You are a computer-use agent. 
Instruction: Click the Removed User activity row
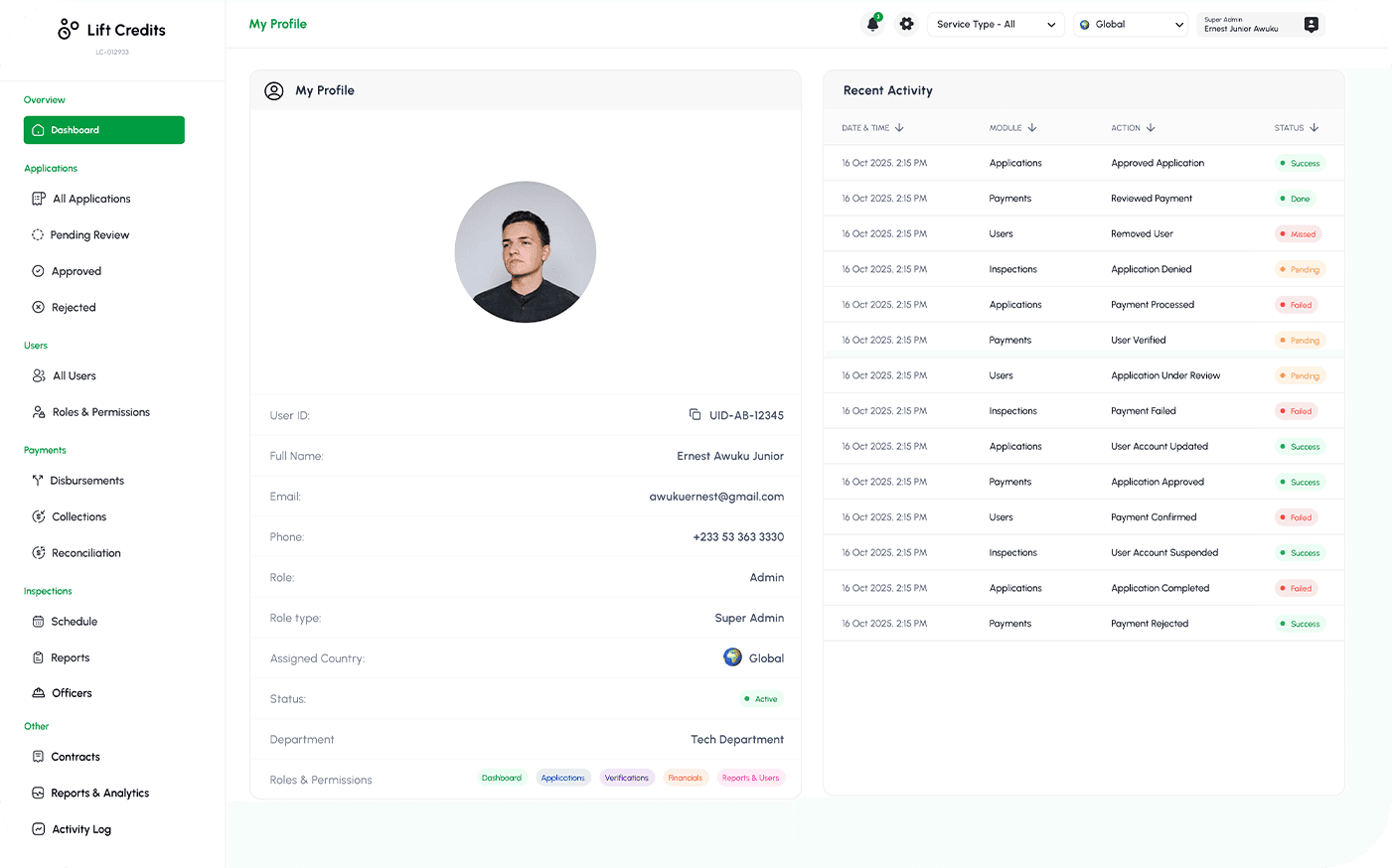[x=1084, y=234]
